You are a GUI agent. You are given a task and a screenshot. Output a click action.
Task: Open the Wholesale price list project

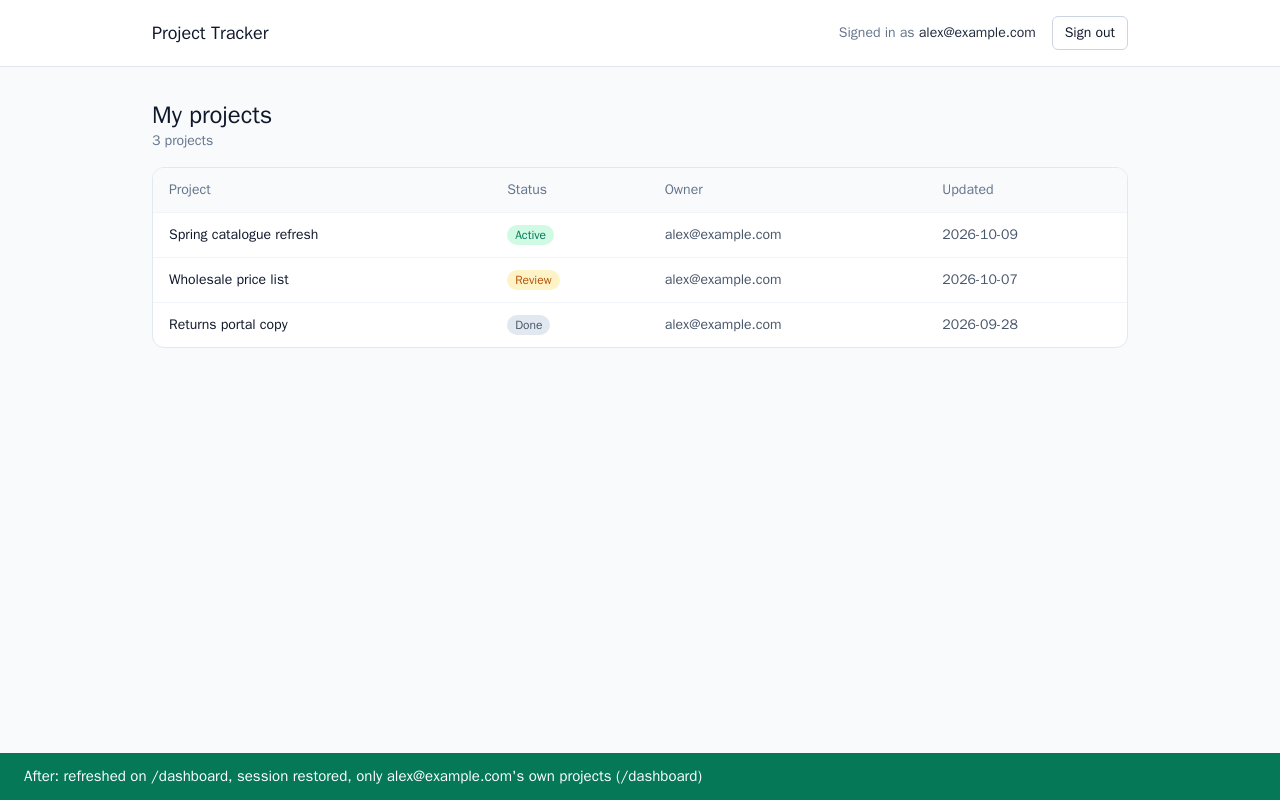229,280
